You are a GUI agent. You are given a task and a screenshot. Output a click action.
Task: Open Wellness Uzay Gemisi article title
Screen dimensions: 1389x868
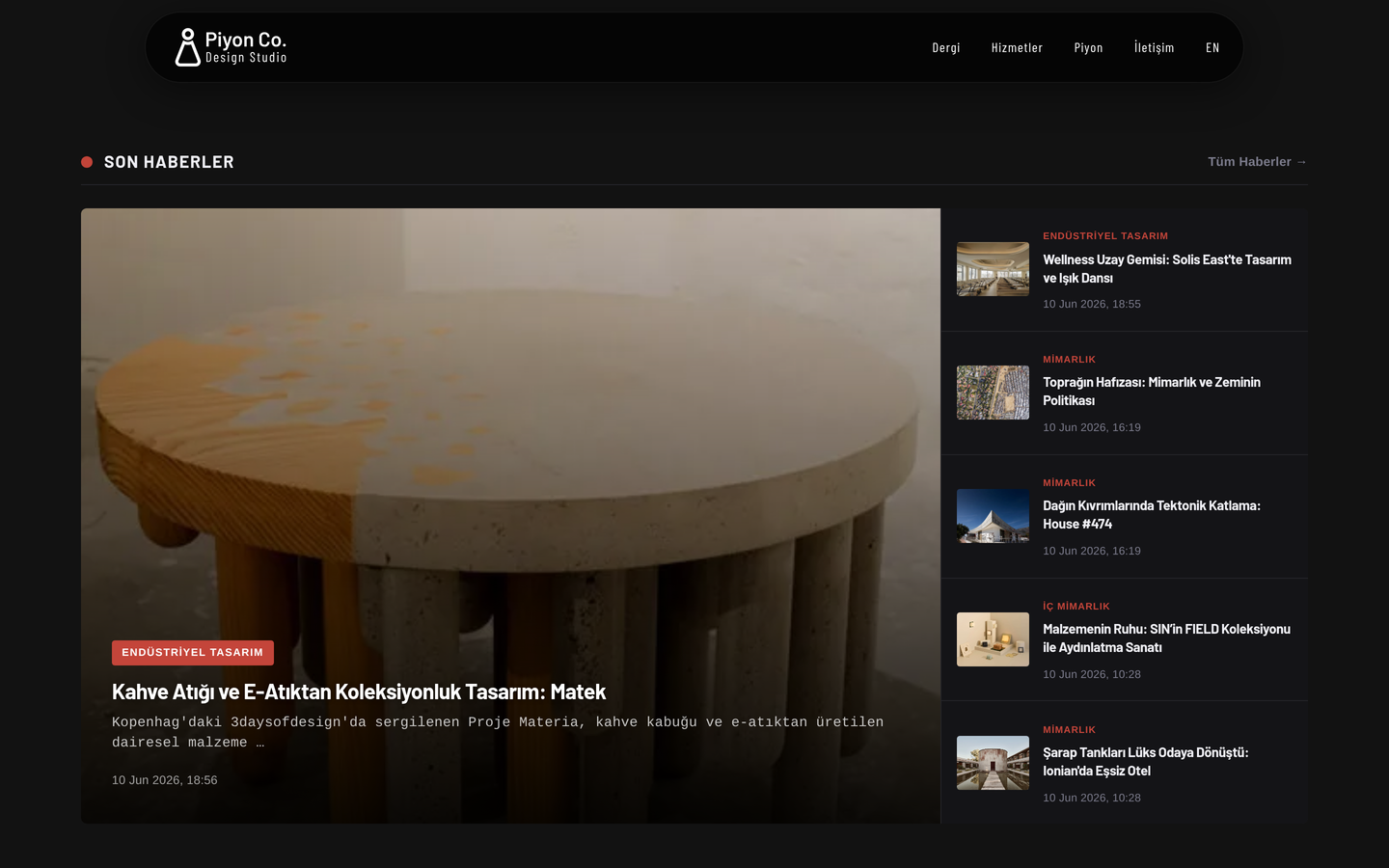click(x=1167, y=269)
